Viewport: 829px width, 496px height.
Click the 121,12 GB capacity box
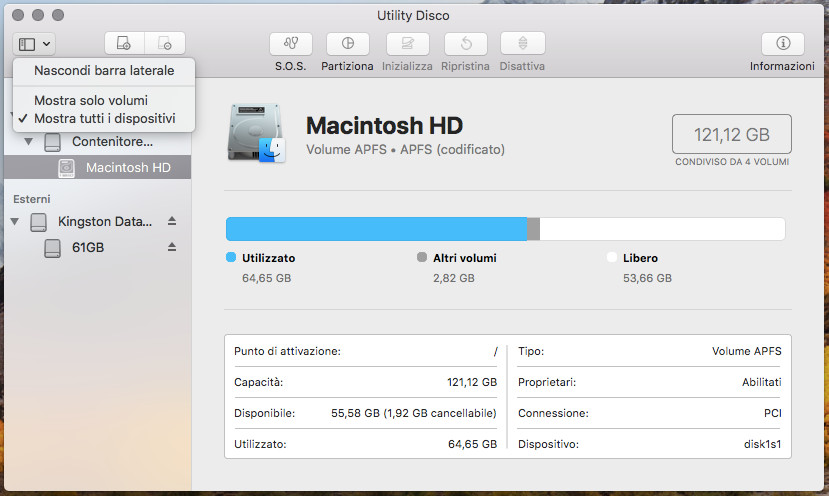click(x=732, y=134)
